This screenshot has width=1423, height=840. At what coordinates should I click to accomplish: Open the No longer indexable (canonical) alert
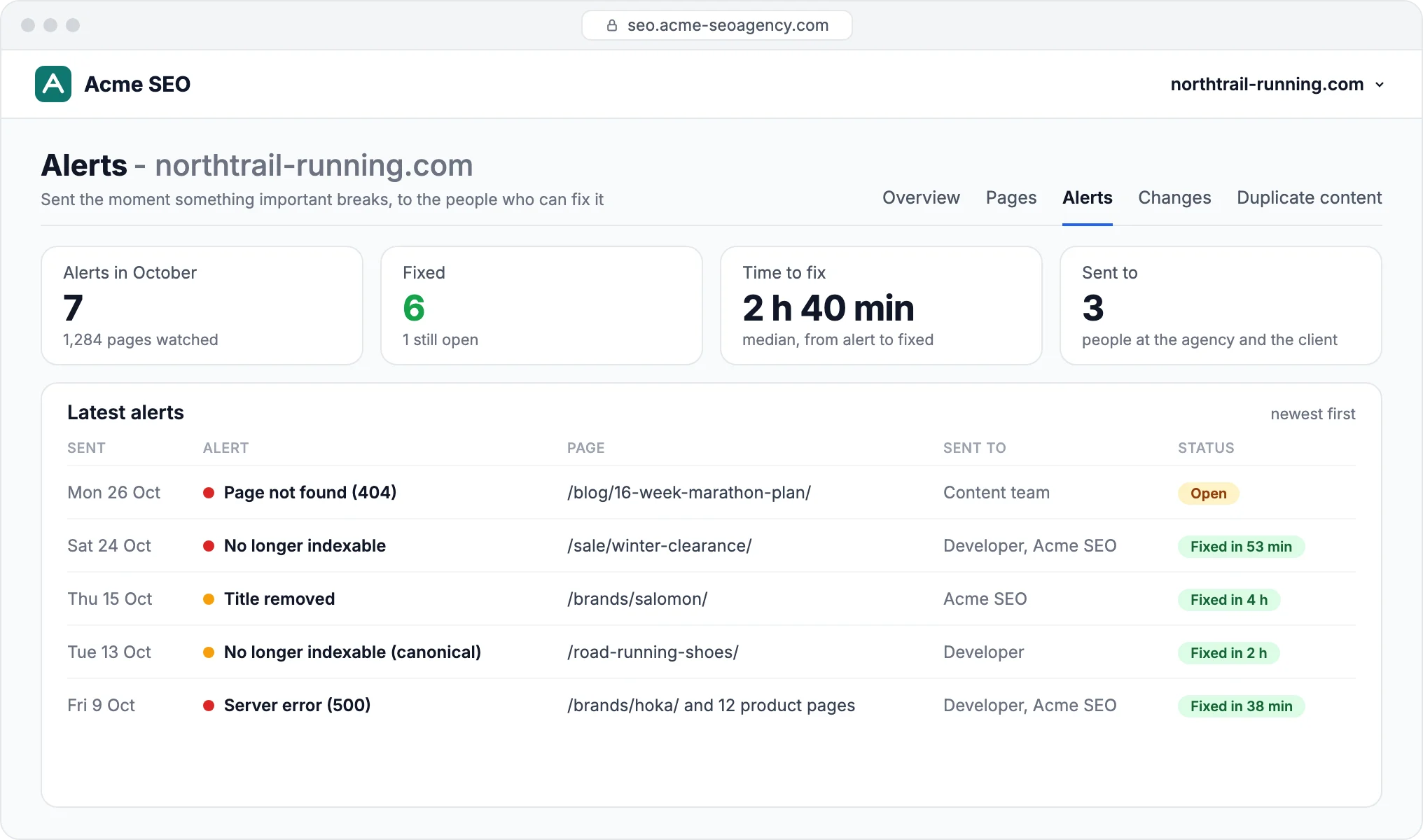pyautogui.click(x=352, y=652)
